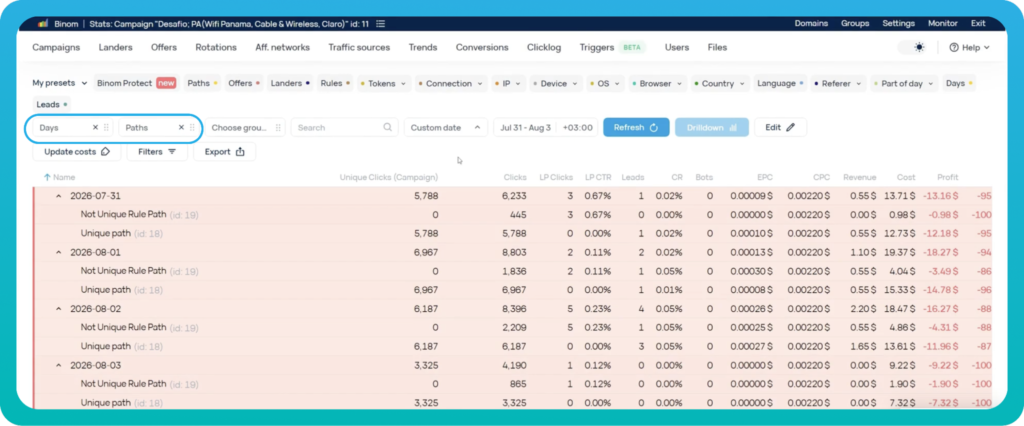Open the Users tab
This screenshot has height=426, width=1024.
tap(677, 47)
